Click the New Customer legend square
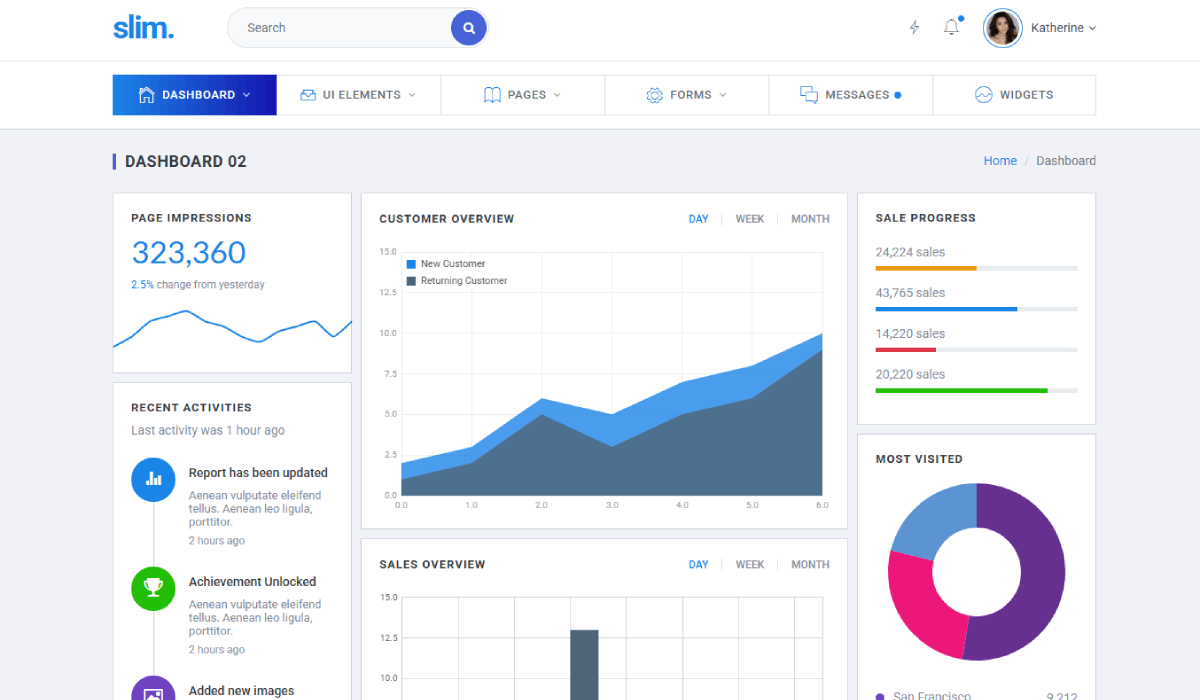Screen dimensions: 1200x700 (411, 264)
